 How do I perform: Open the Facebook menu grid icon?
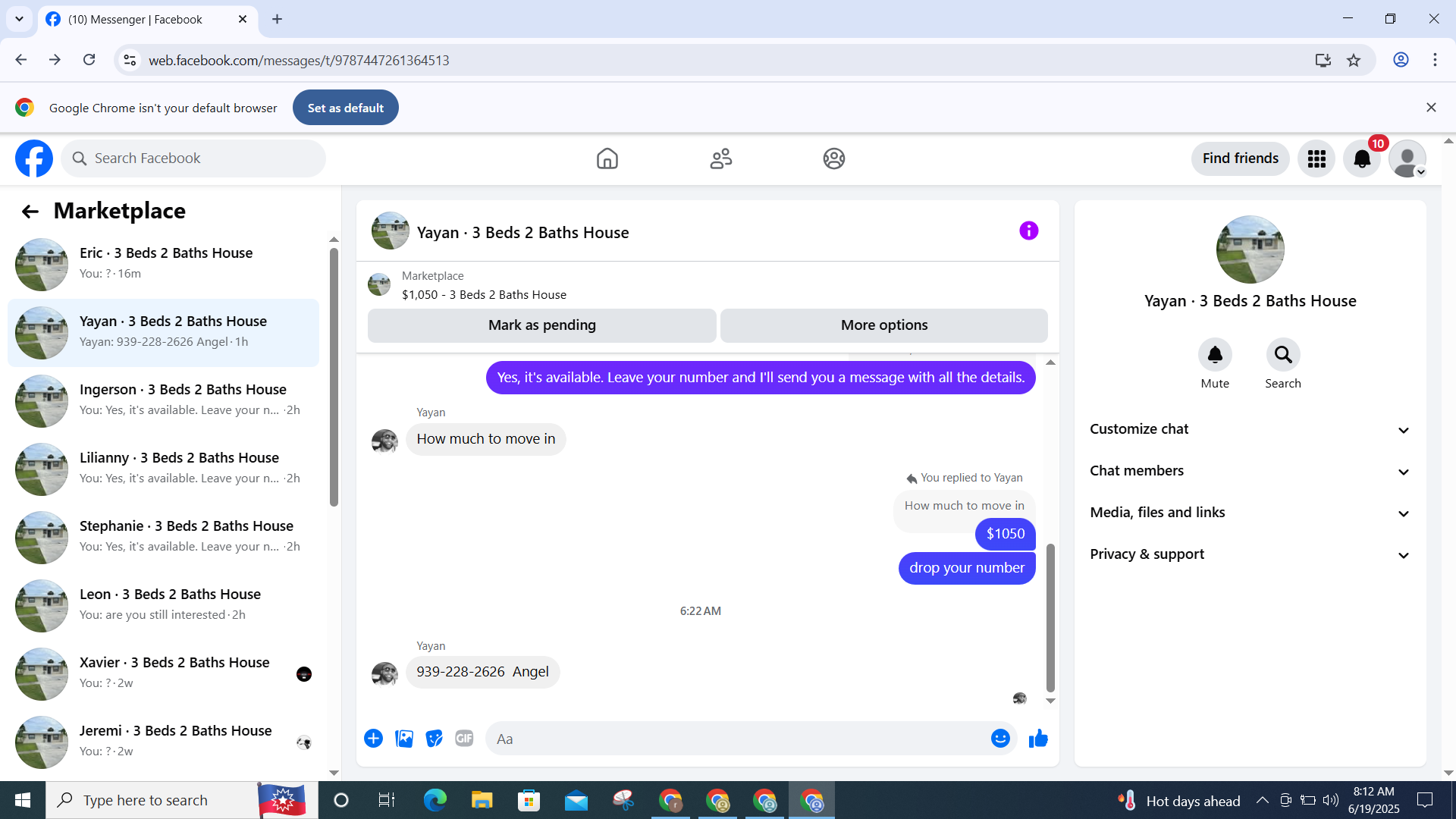pos(1316,158)
